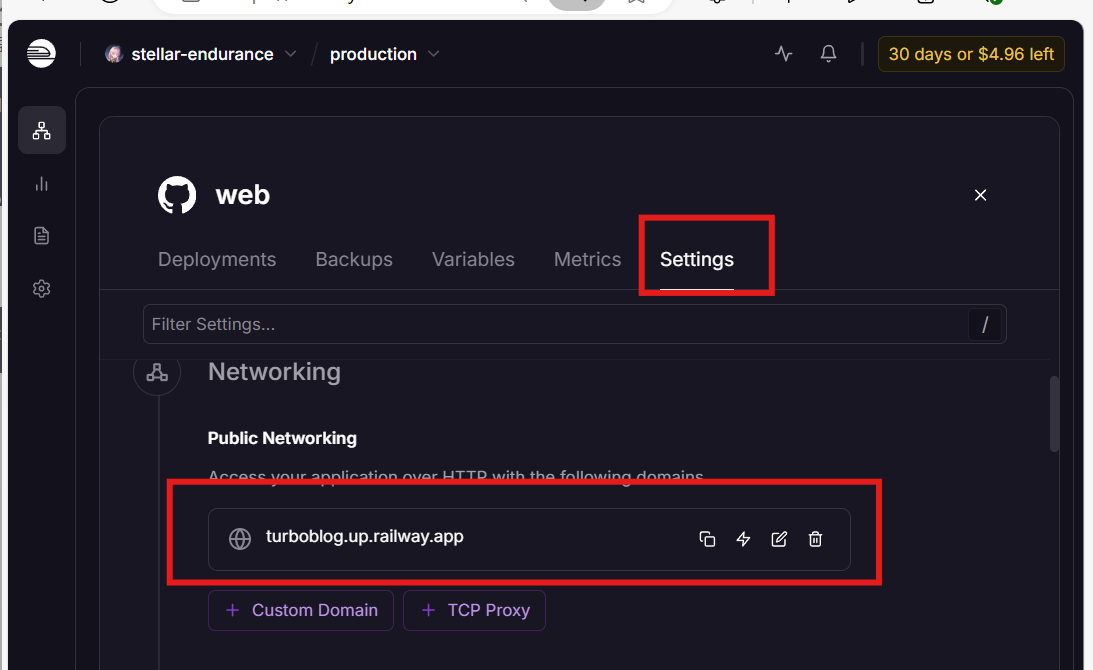
Task: Click the Railway logo icon
Action: (x=41, y=54)
